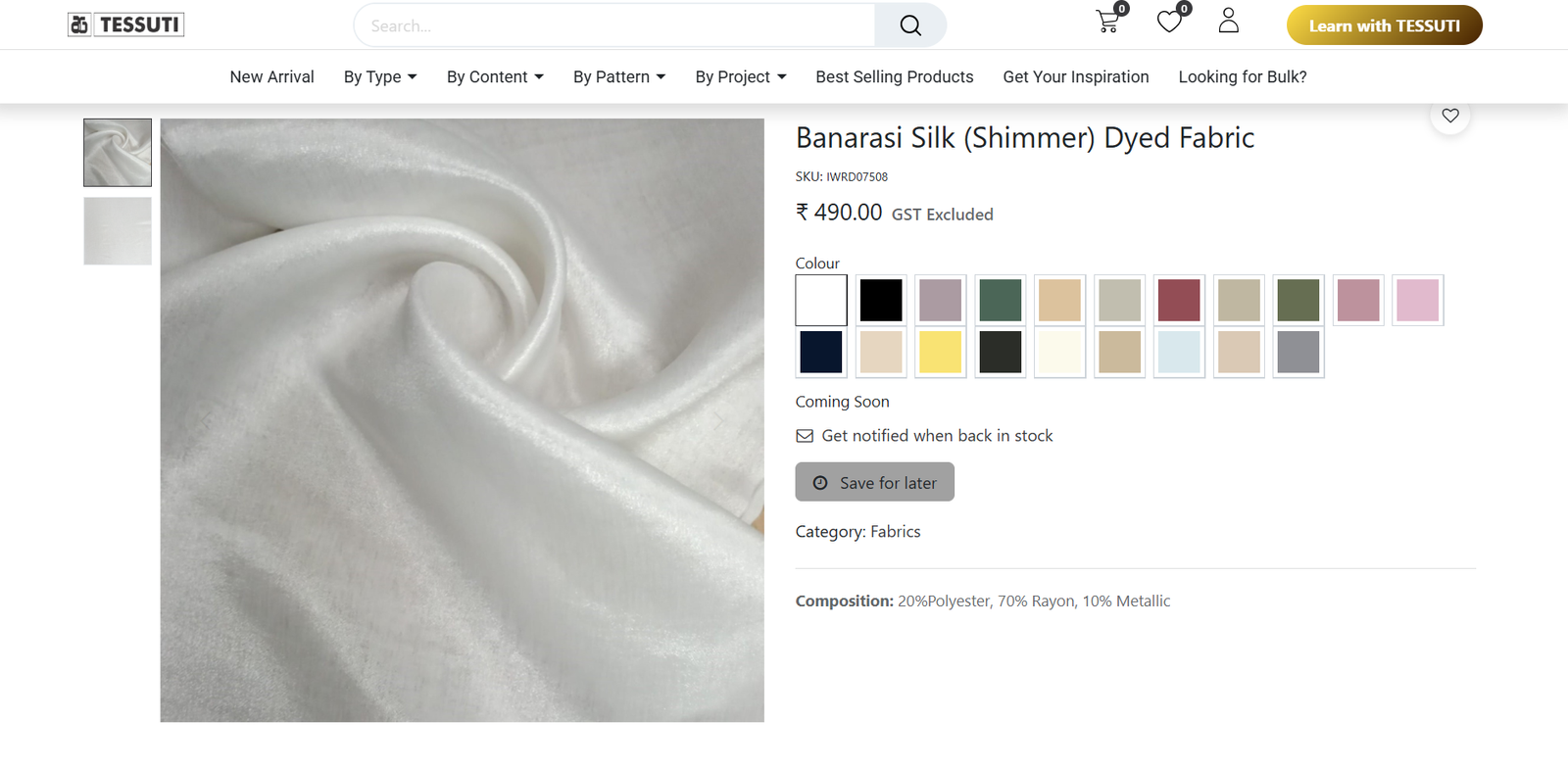This screenshot has height=769, width=1568.
Task: Add product to wishlist via heart icon
Action: click(x=1449, y=116)
